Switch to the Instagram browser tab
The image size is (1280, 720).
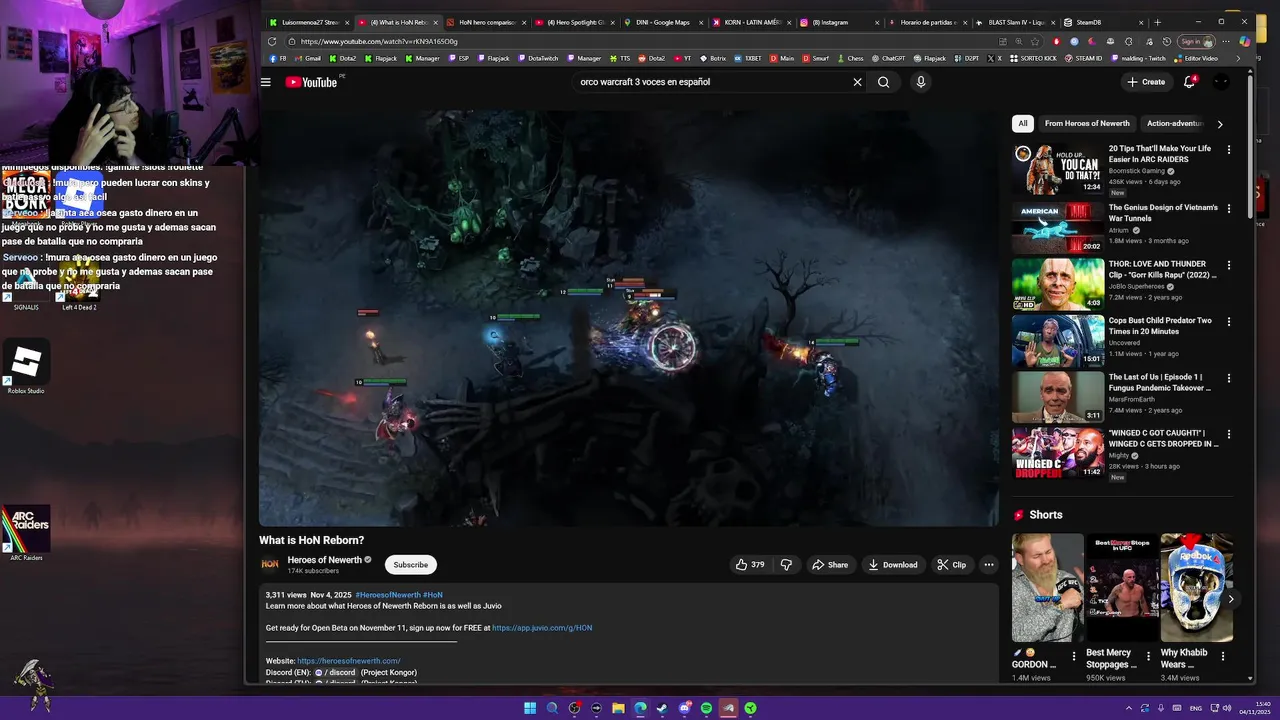(838, 22)
